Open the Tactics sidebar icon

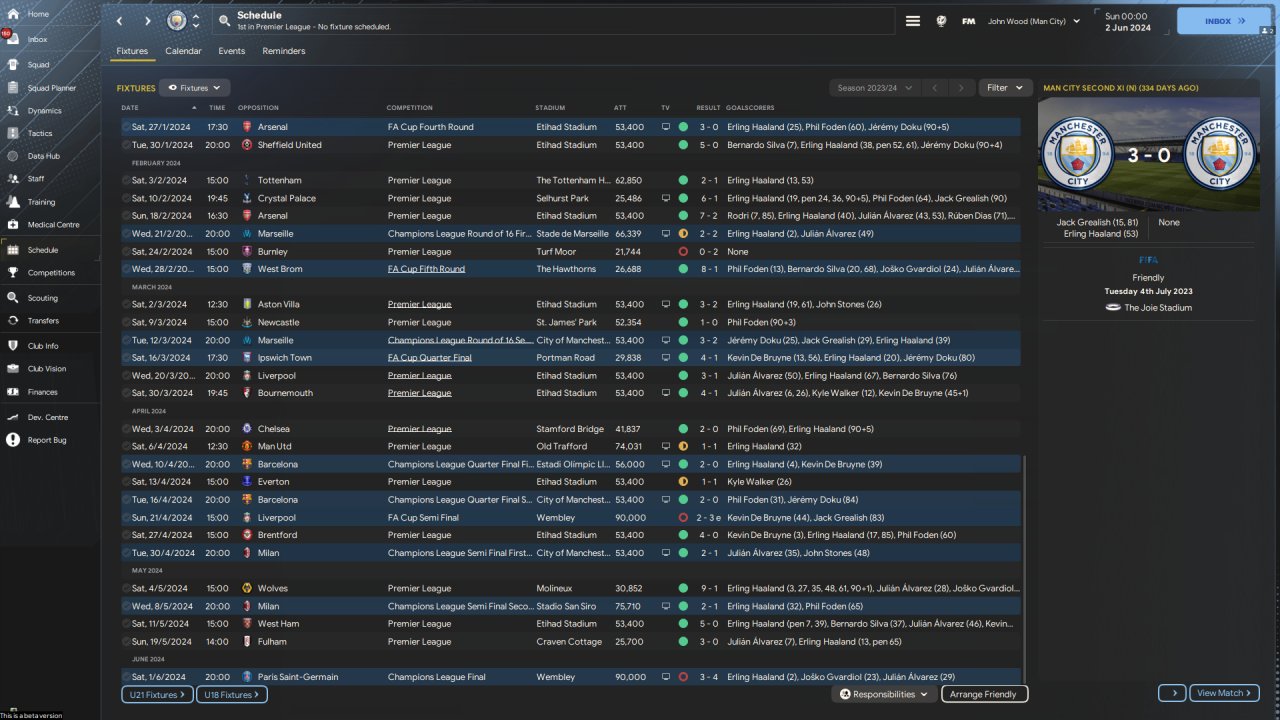[13, 133]
